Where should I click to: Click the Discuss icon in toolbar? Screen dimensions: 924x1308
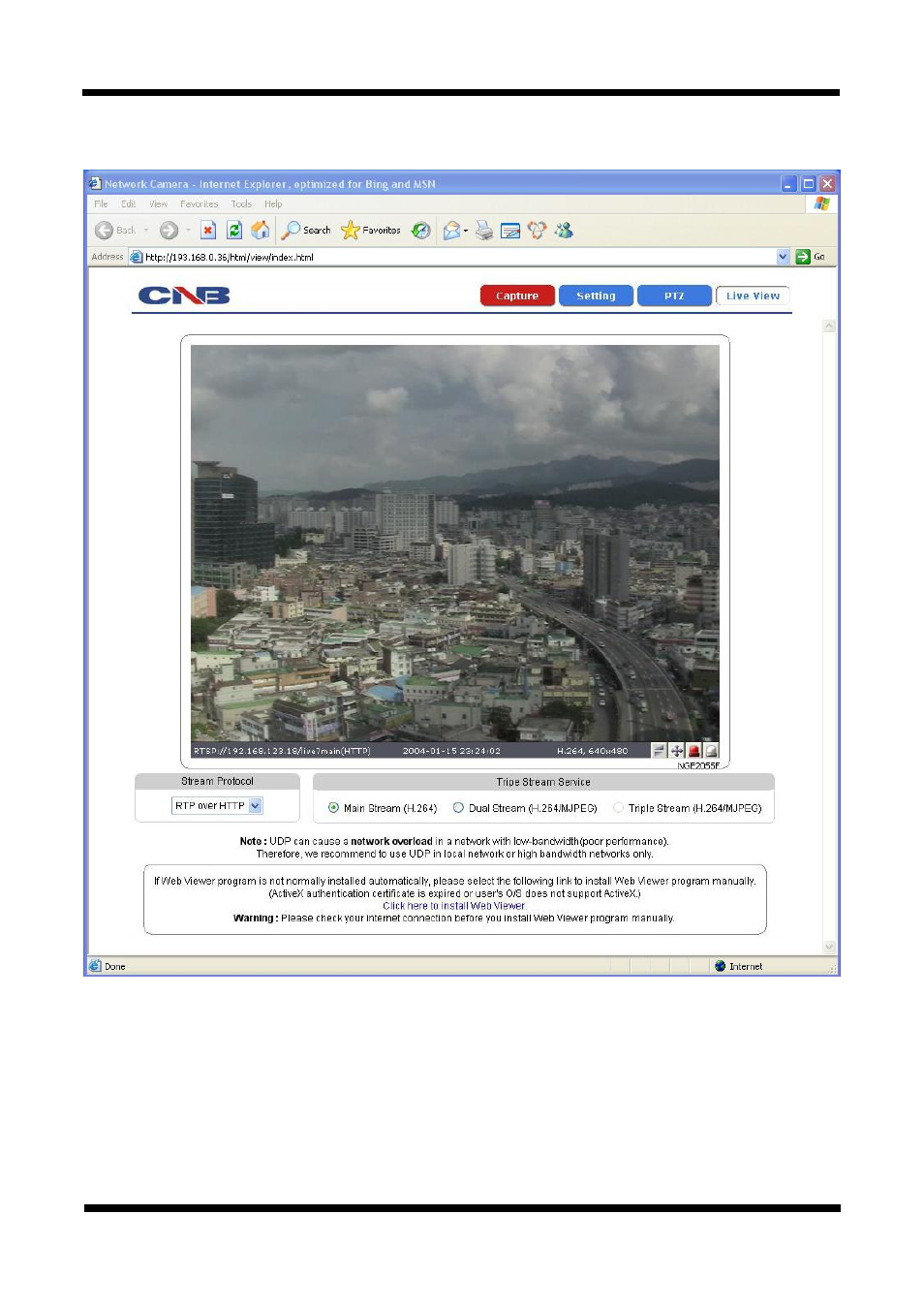tap(537, 230)
